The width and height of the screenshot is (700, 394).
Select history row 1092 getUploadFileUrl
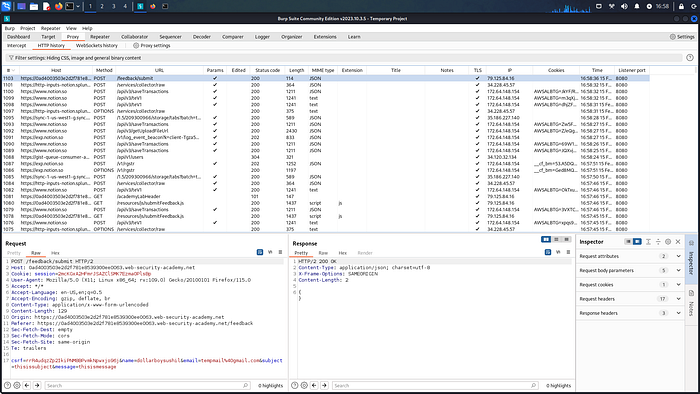[326, 131]
